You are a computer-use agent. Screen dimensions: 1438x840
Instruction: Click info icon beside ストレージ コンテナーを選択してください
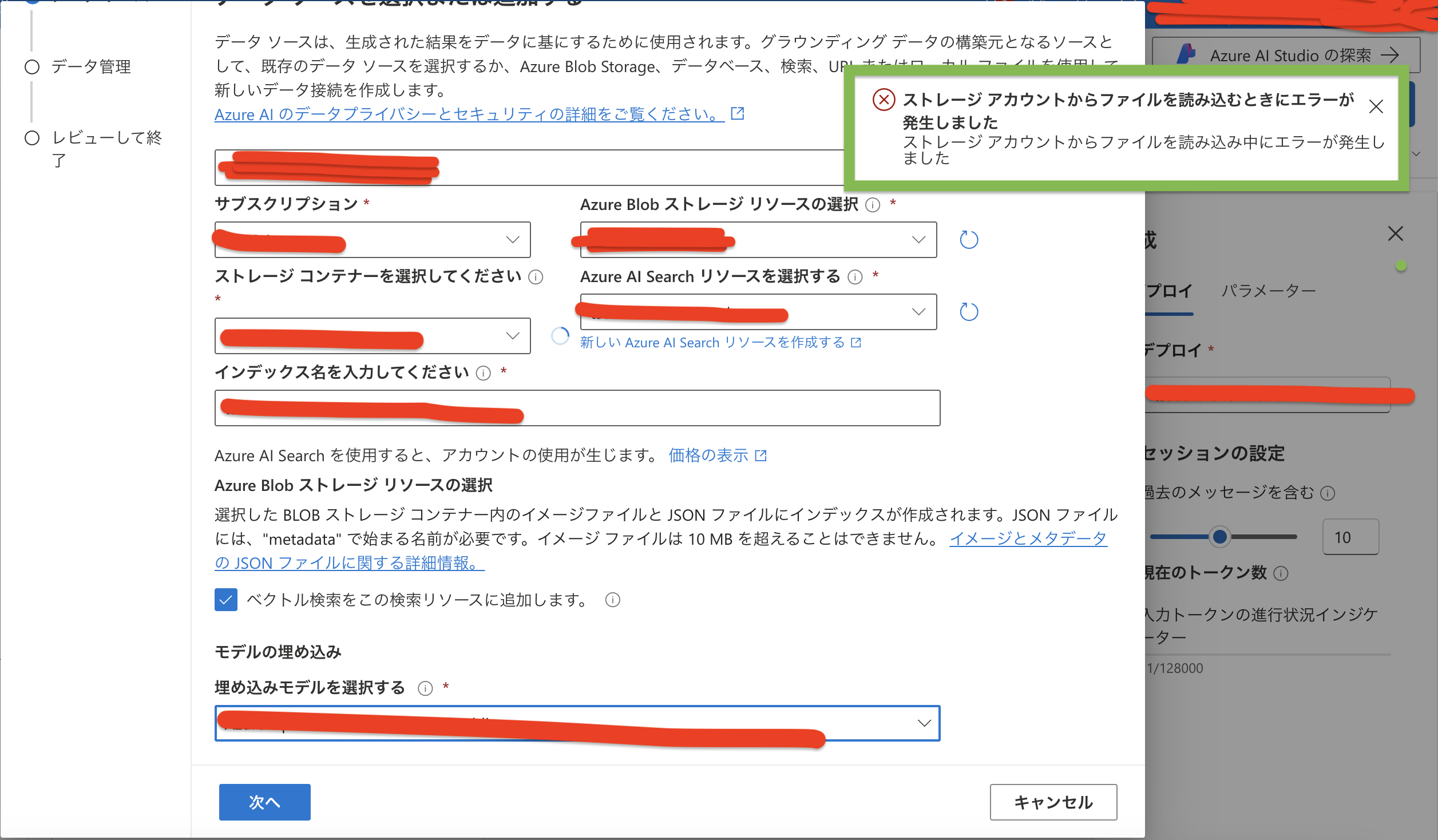[535, 277]
